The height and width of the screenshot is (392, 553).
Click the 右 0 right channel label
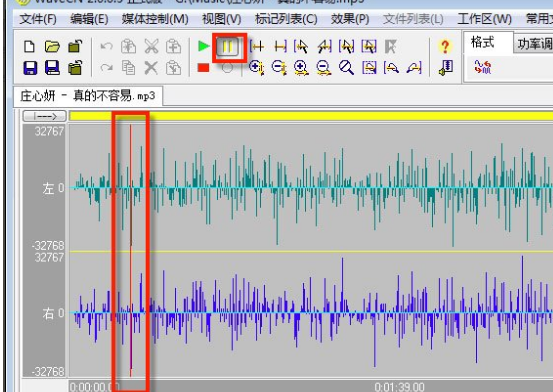pos(53,313)
